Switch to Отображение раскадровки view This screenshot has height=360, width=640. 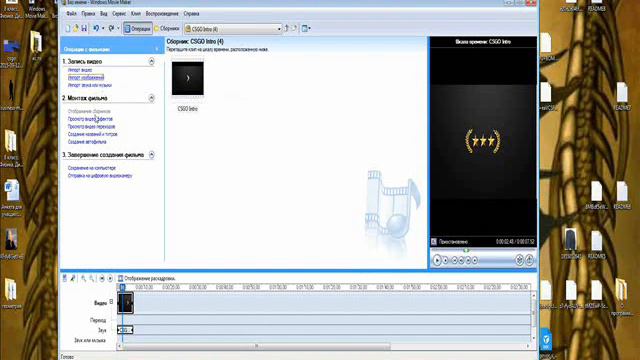(147, 278)
